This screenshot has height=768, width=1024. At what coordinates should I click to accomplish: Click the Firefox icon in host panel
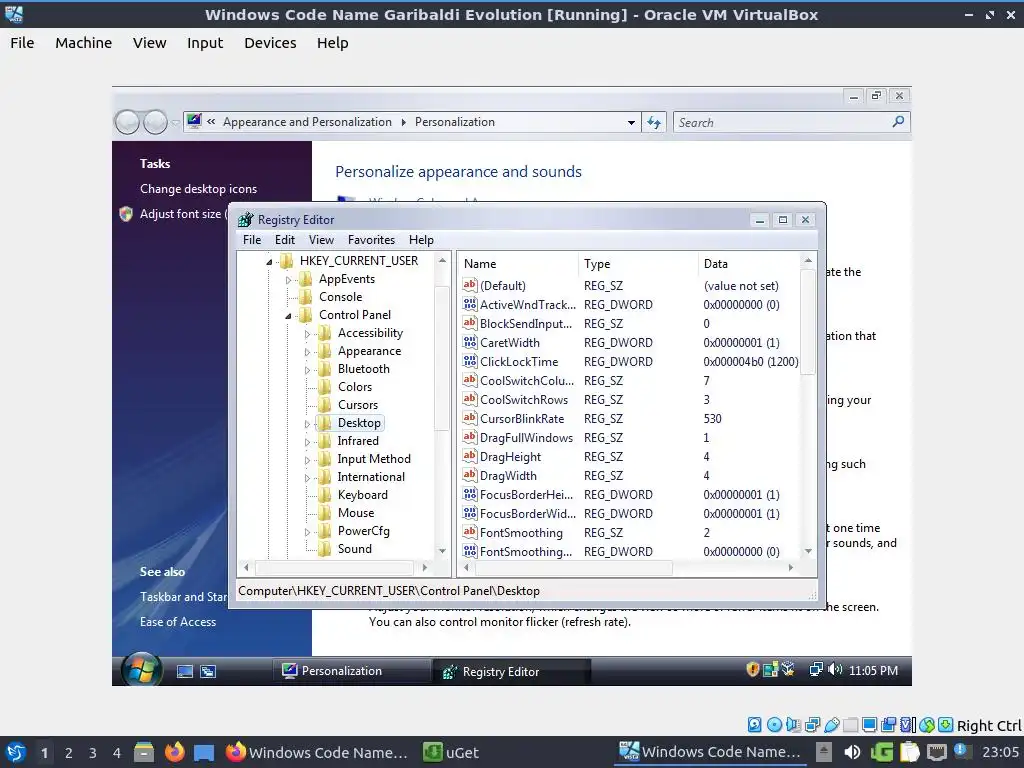click(174, 752)
